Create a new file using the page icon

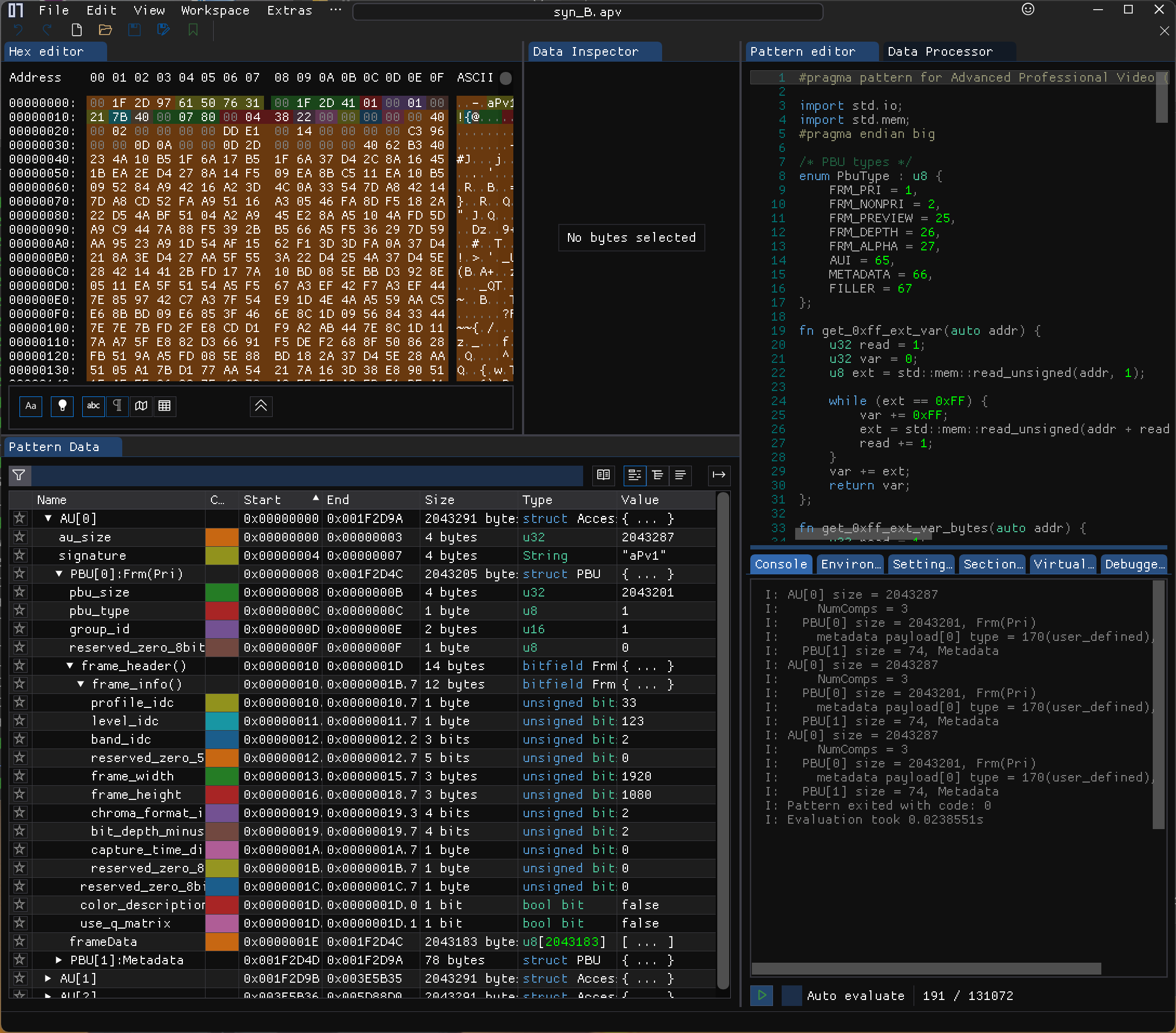point(76,30)
